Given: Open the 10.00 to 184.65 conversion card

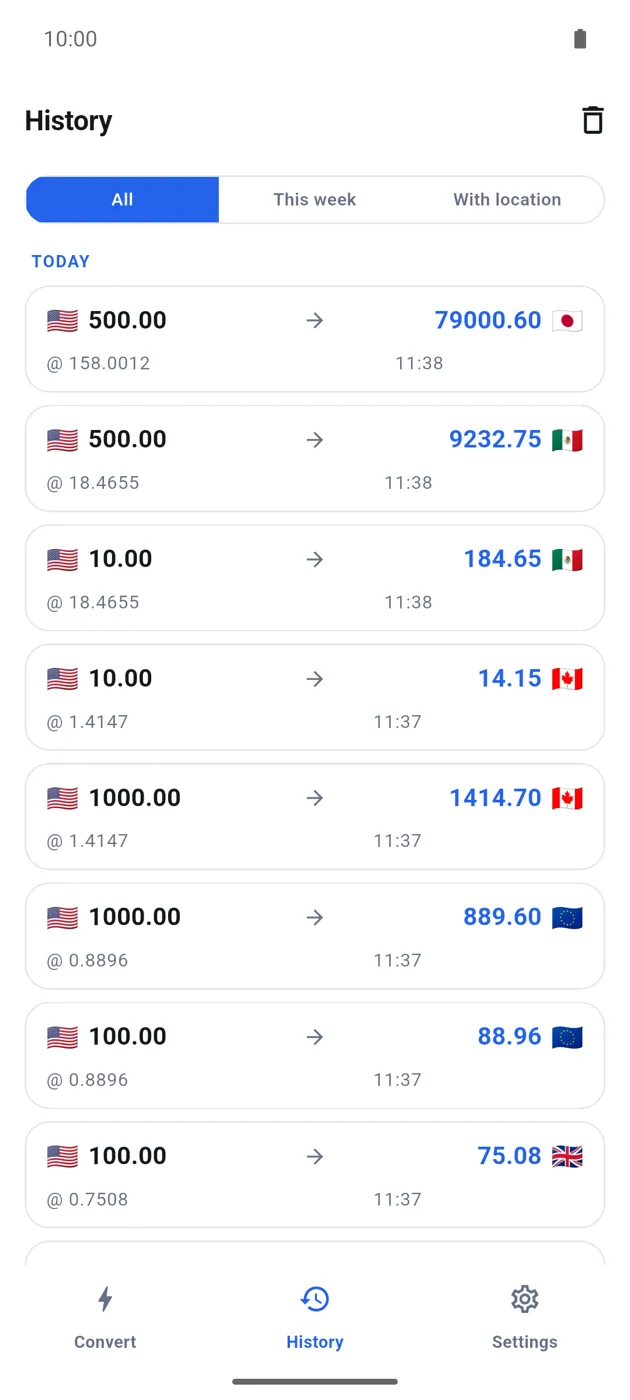Looking at the screenshot, I should pyautogui.click(x=315, y=578).
